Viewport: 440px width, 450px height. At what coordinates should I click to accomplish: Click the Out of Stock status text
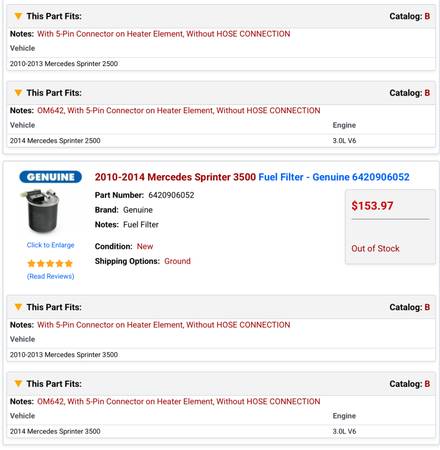[375, 248]
